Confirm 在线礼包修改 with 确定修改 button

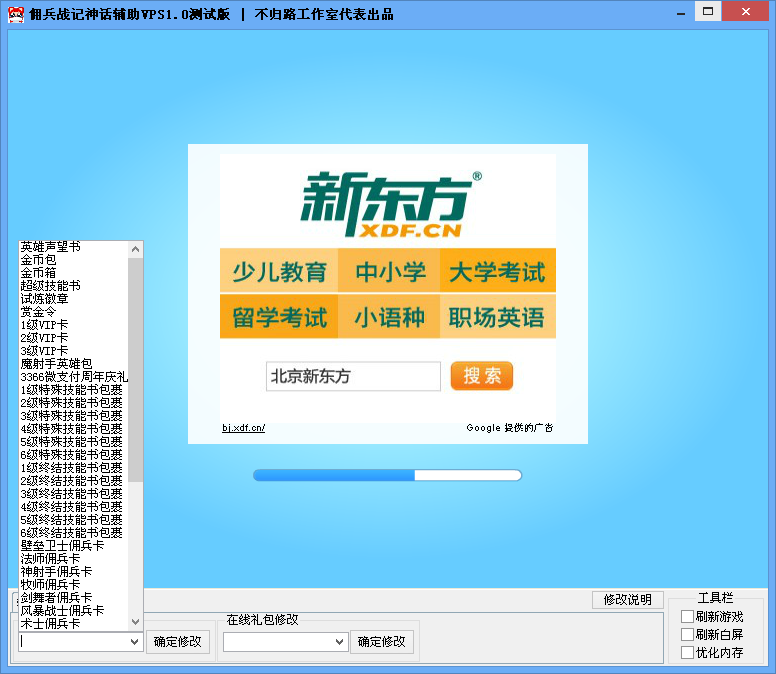[x=382, y=642]
